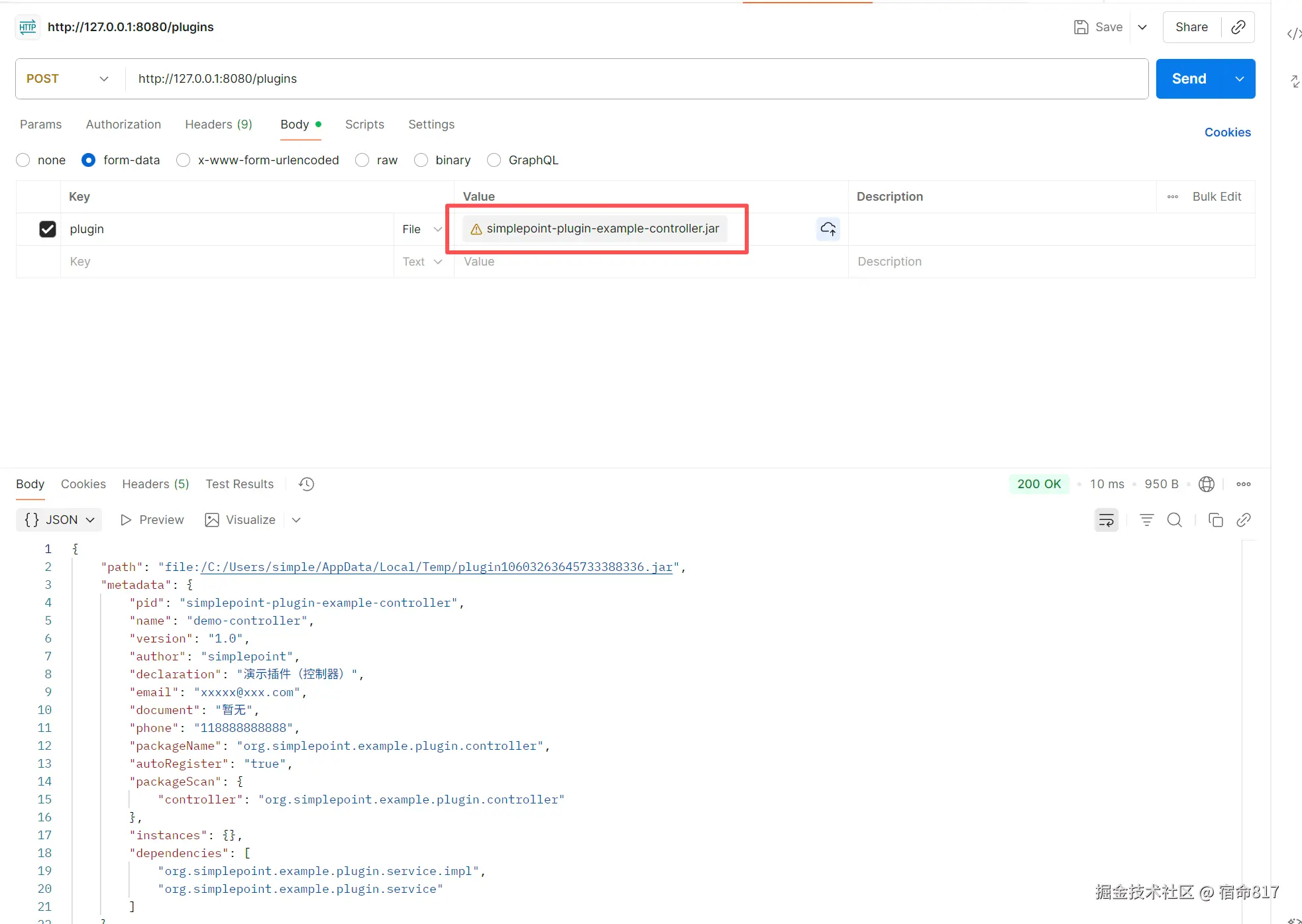Viewport: 1302px width, 924px height.
Task: Expand the File type dropdown for plugin
Action: pos(422,229)
